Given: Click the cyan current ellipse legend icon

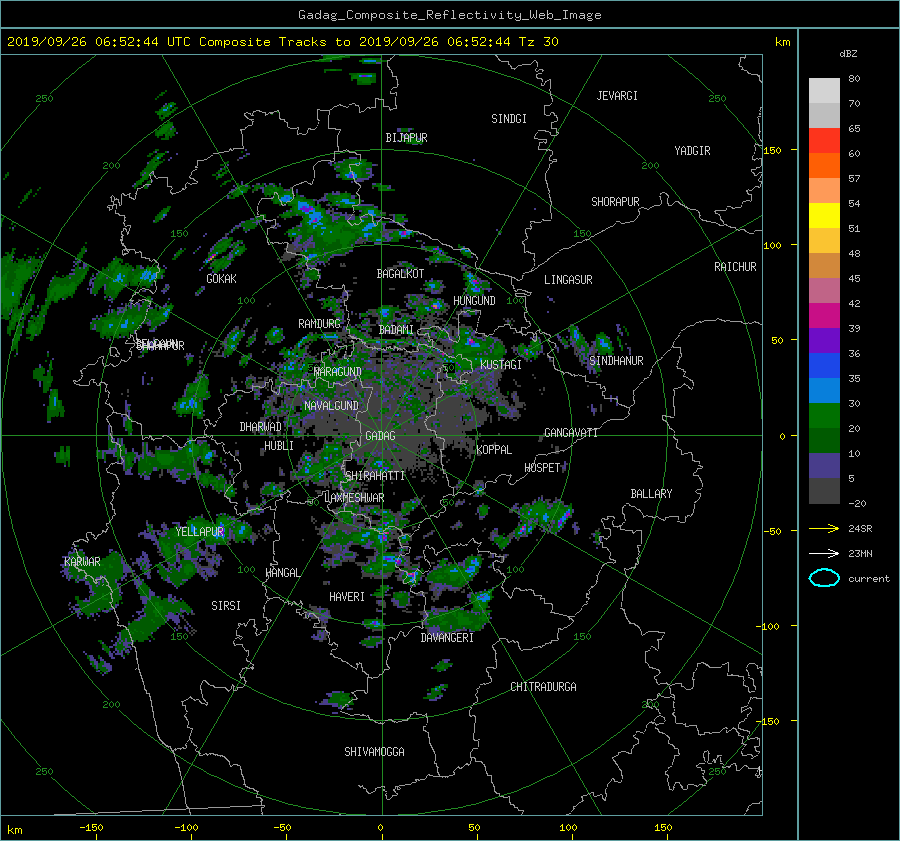Looking at the screenshot, I should (x=824, y=578).
